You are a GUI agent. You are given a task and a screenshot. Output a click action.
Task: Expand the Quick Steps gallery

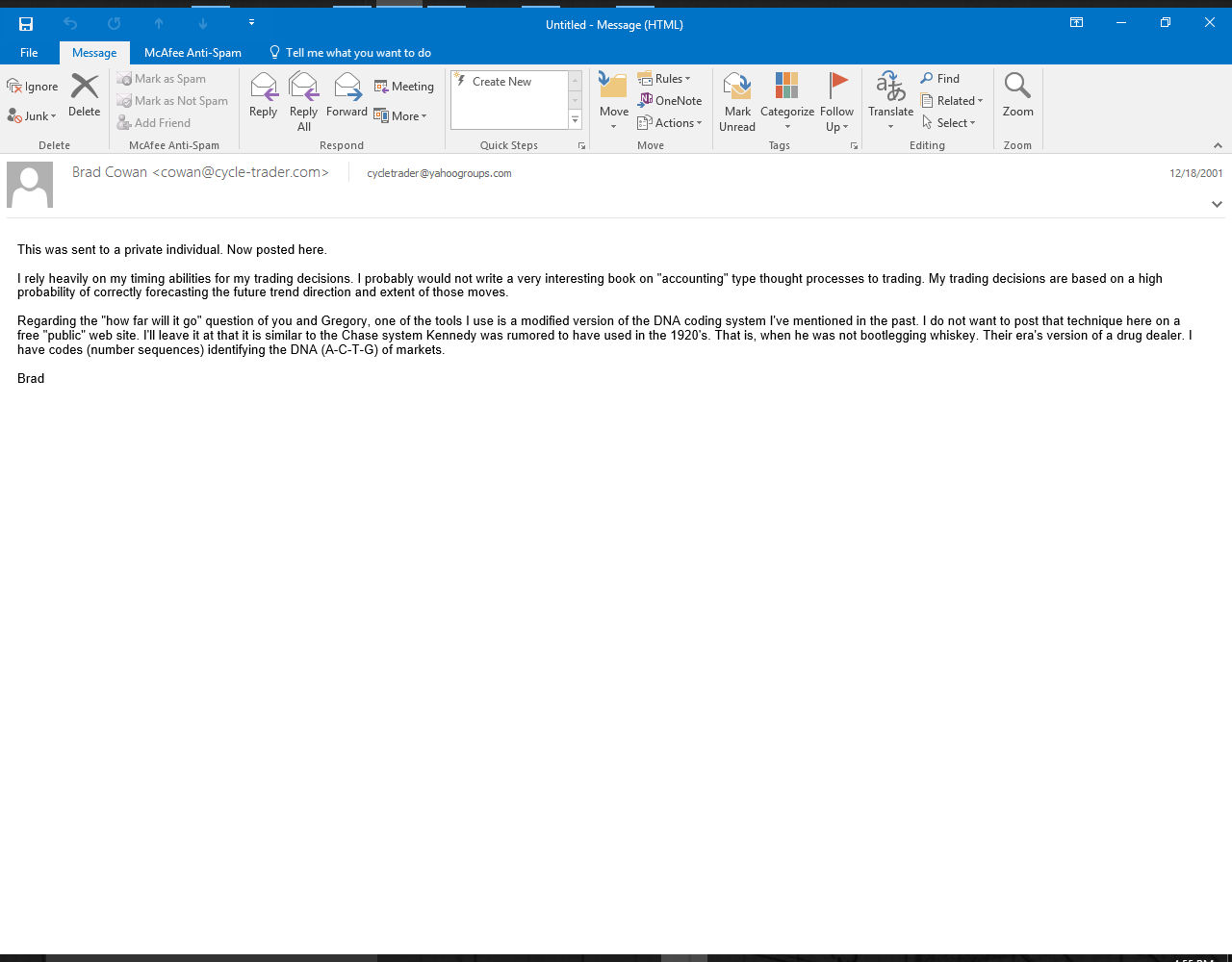[576, 120]
